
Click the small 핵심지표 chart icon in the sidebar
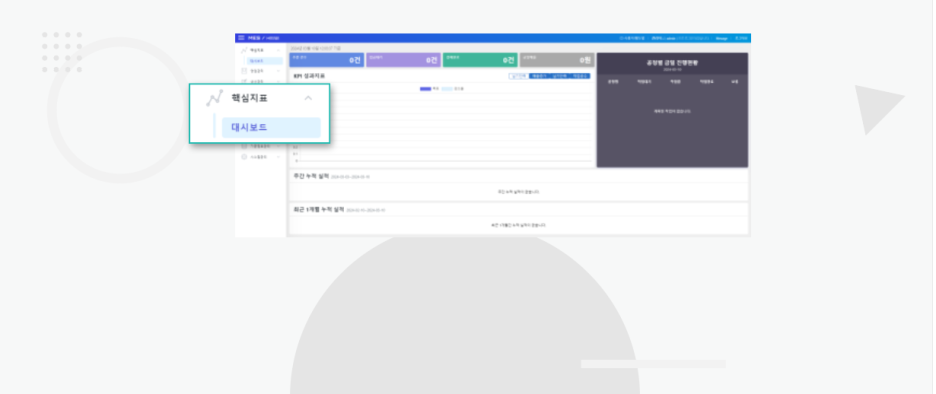[244, 51]
